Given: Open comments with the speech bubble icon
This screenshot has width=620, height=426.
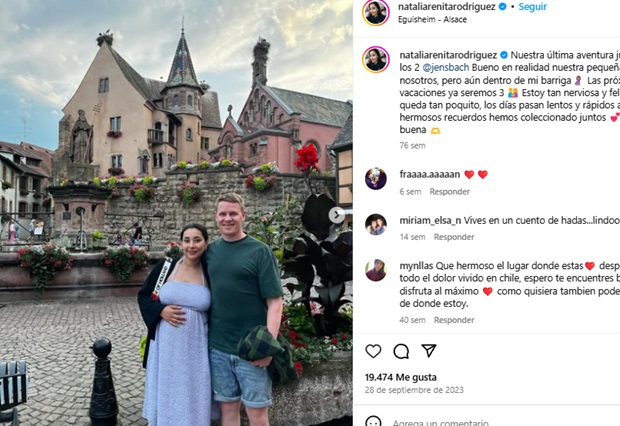Looking at the screenshot, I should pyautogui.click(x=401, y=351).
